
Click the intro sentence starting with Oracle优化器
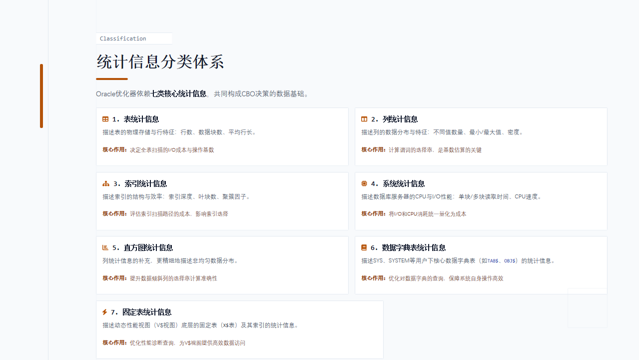click(203, 94)
